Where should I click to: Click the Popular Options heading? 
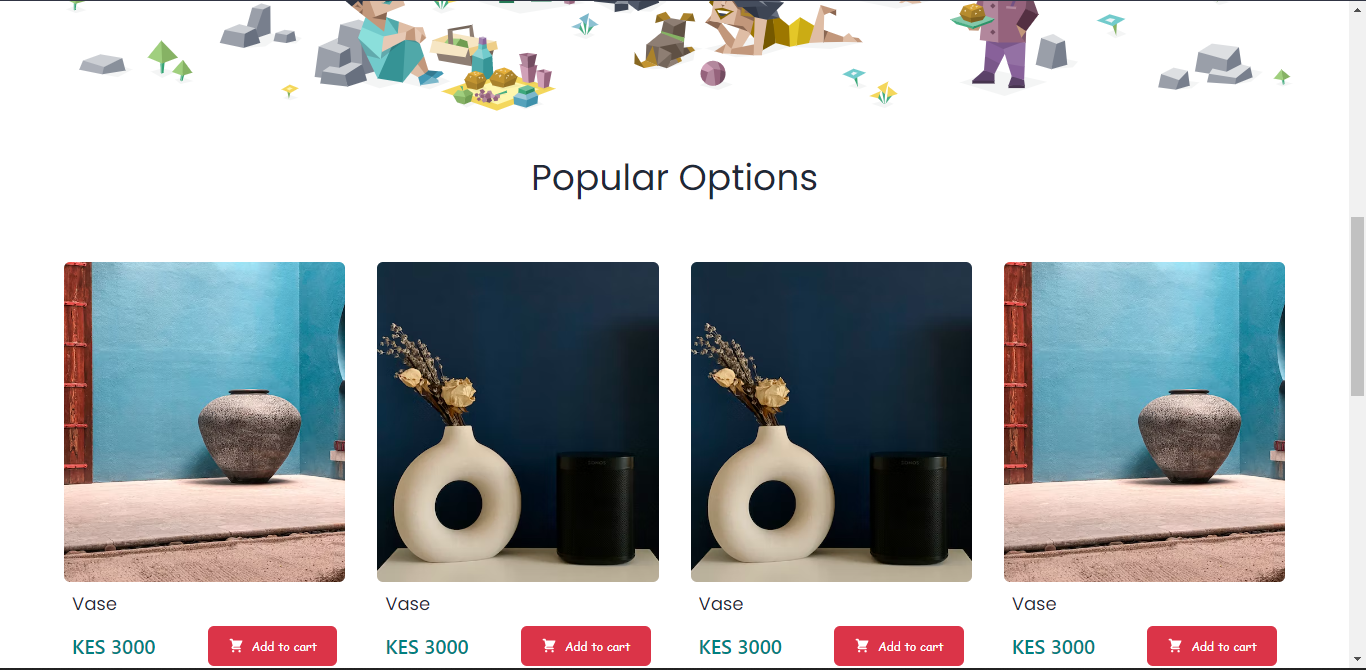pos(674,178)
